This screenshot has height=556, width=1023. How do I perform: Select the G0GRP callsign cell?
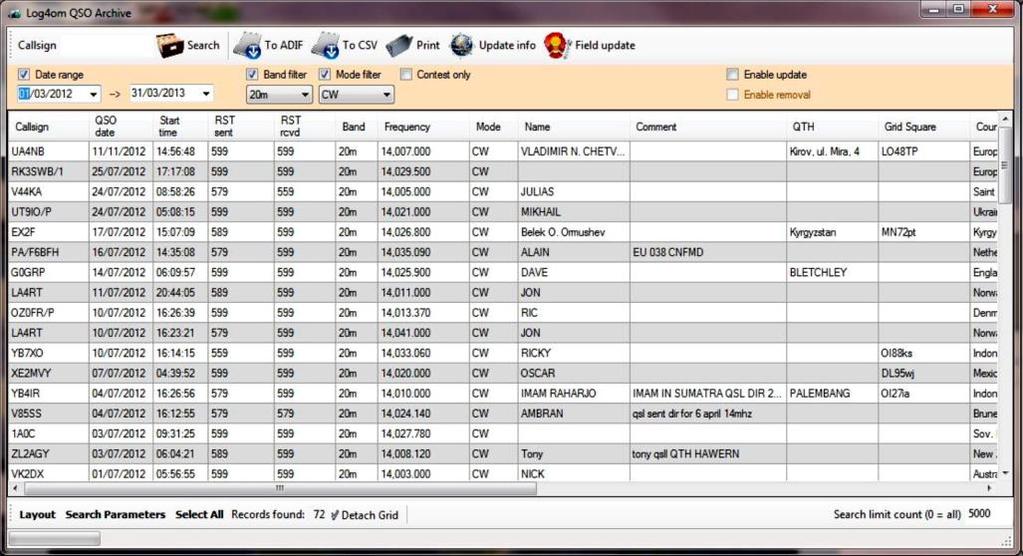point(49,272)
